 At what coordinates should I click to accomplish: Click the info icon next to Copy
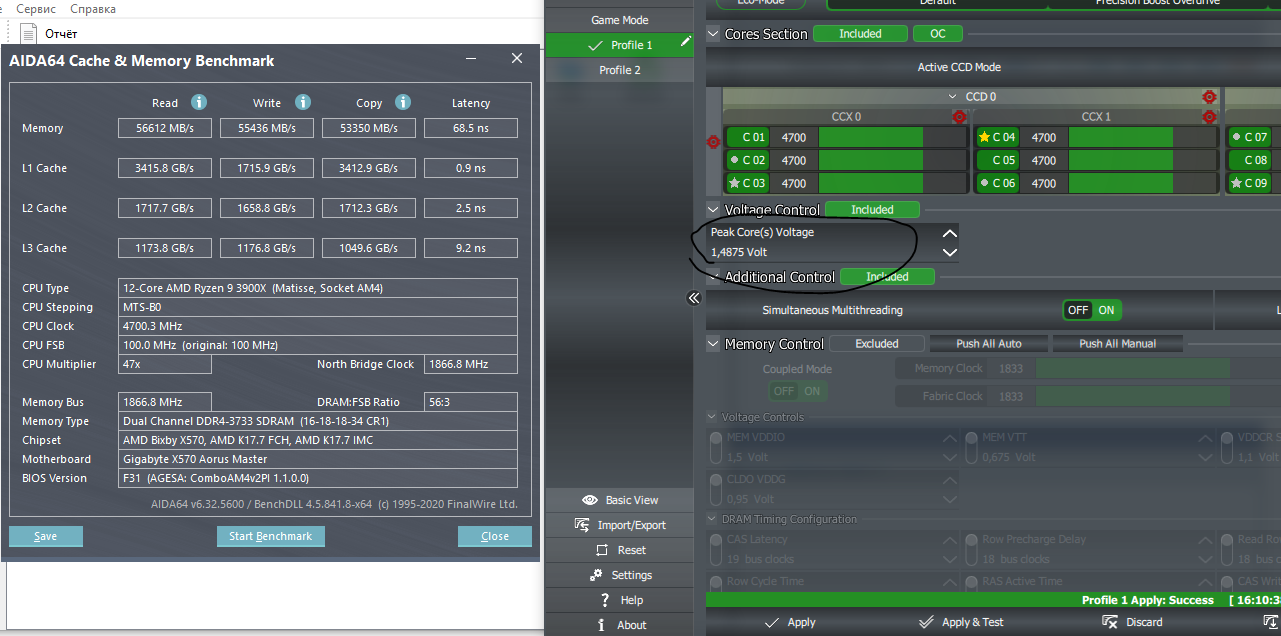click(403, 102)
